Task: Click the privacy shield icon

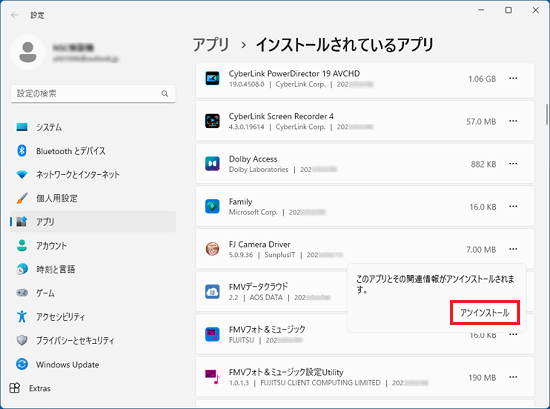Action: (22, 340)
